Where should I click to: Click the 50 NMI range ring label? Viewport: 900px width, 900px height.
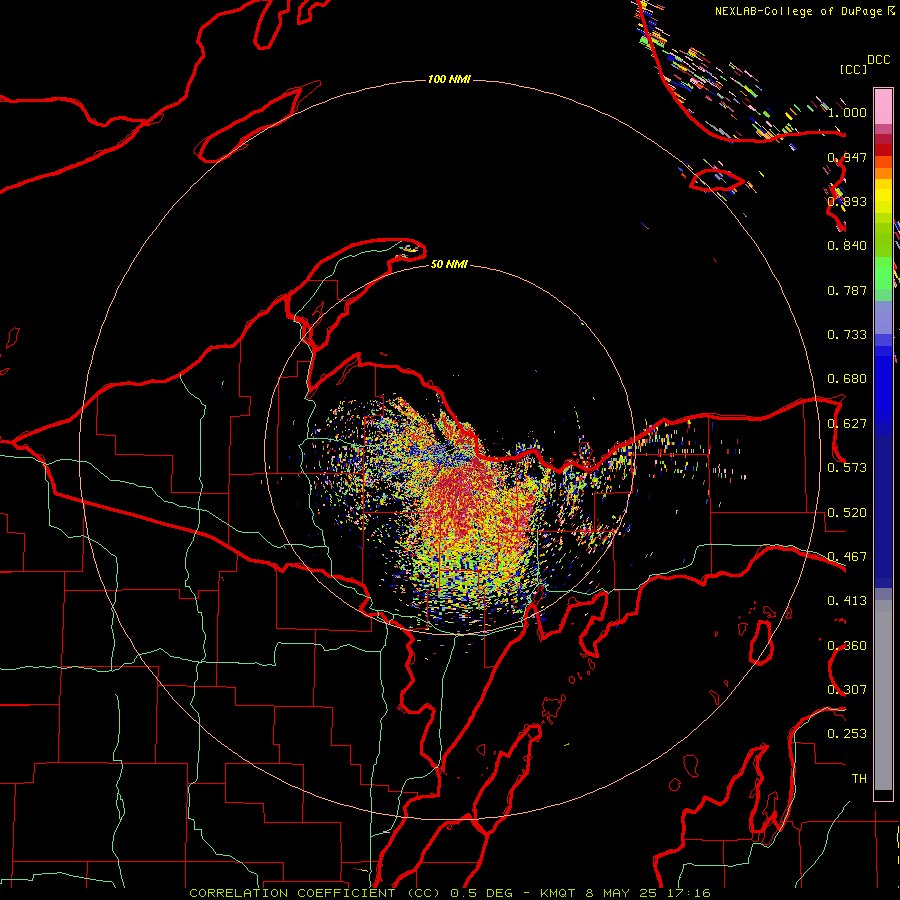click(449, 264)
